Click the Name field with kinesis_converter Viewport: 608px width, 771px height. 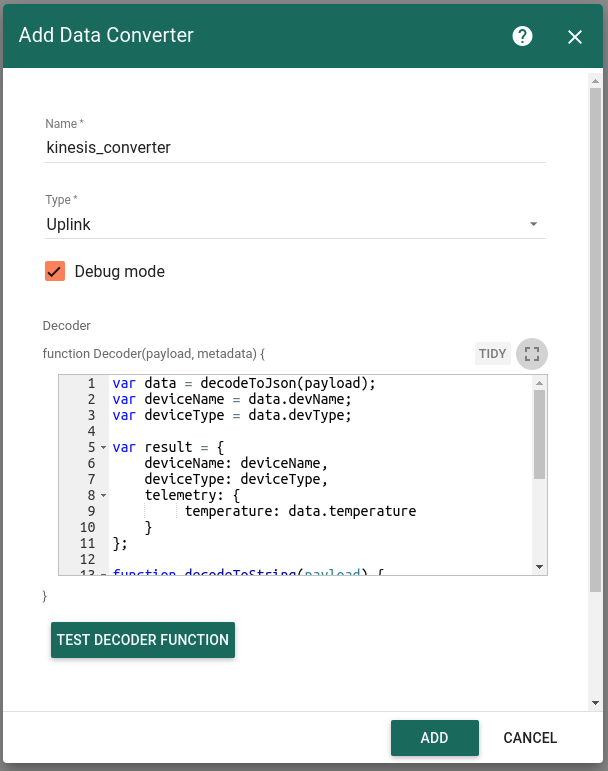[295, 148]
